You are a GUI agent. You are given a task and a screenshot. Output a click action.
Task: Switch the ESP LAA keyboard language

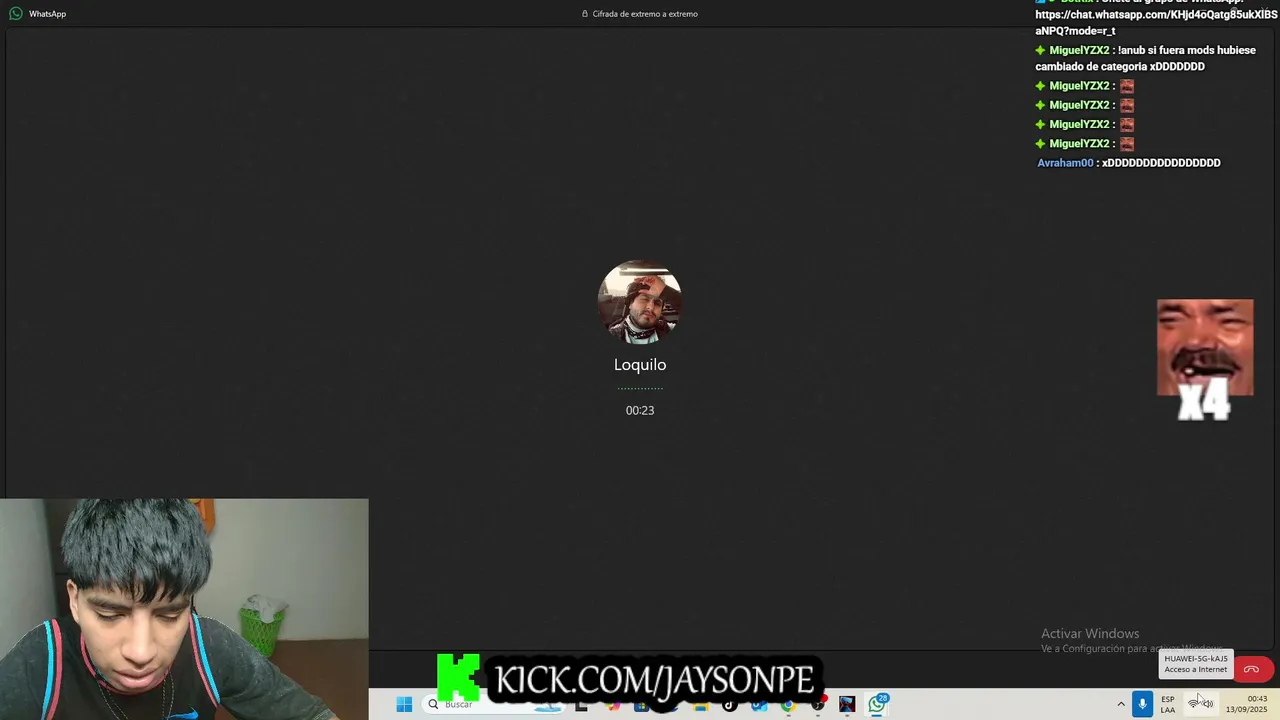pos(1168,704)
